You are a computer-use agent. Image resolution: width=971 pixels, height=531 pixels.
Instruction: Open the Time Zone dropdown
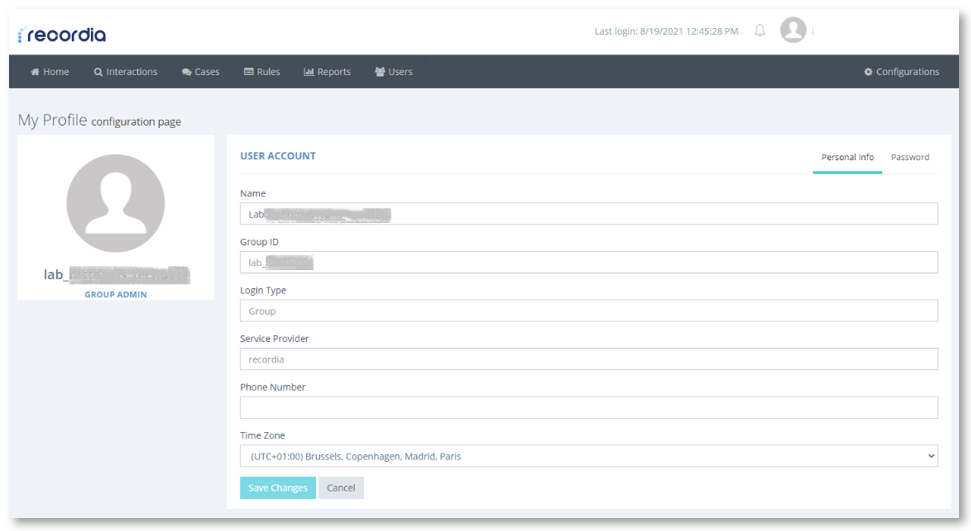coord(588,455)
